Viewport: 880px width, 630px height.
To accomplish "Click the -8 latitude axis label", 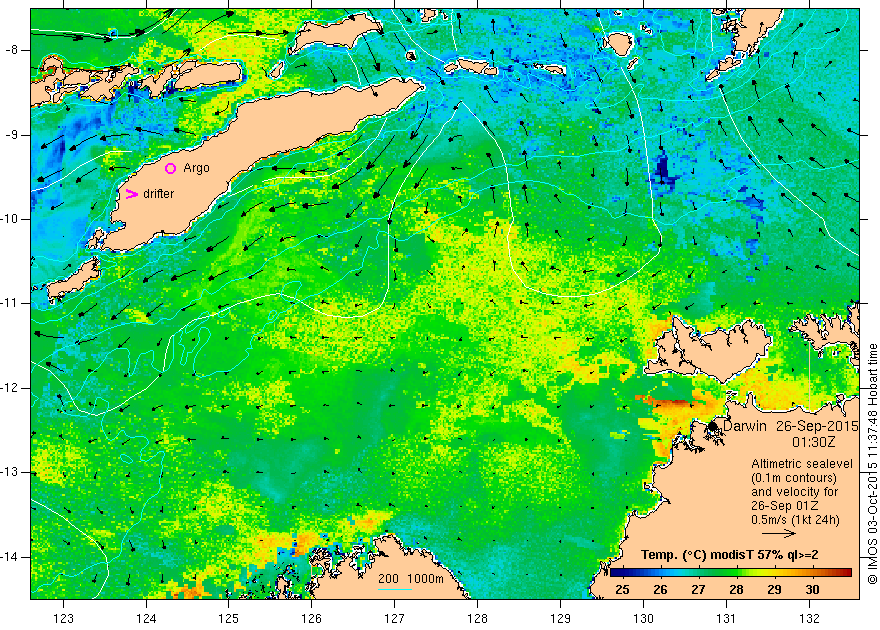I will [12, 50].
